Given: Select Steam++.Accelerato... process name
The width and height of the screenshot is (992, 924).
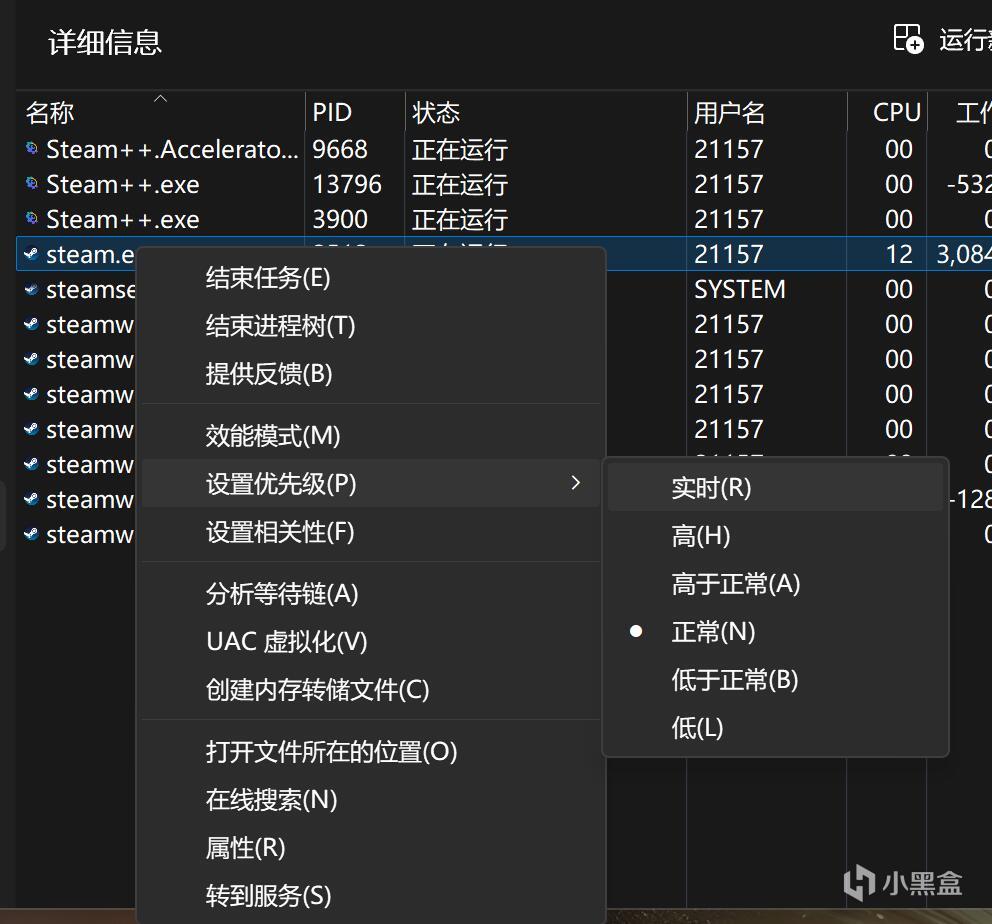Looking at the screenshot, I should 172,149.
